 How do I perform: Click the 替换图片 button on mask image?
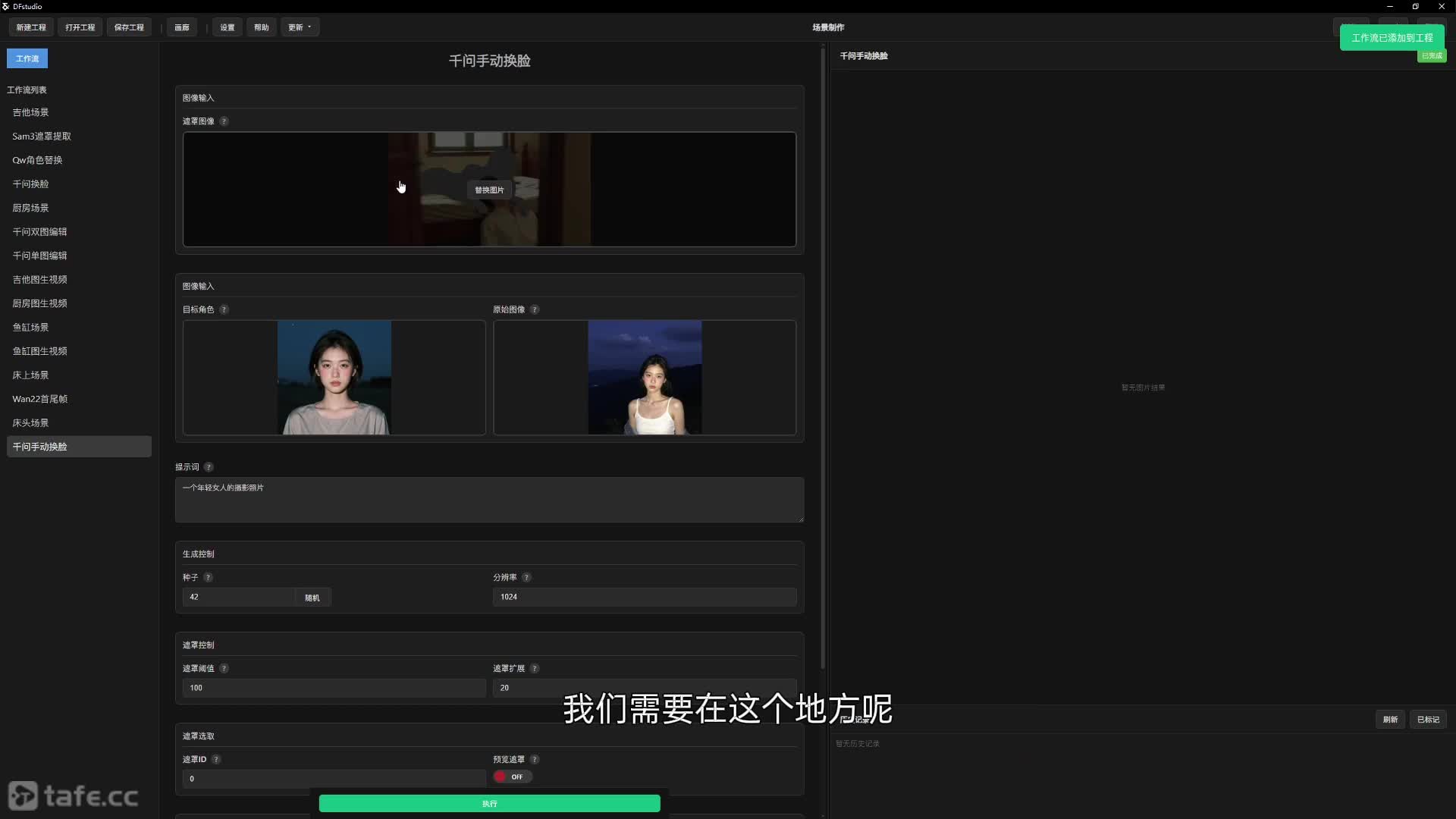coord(489,190)
